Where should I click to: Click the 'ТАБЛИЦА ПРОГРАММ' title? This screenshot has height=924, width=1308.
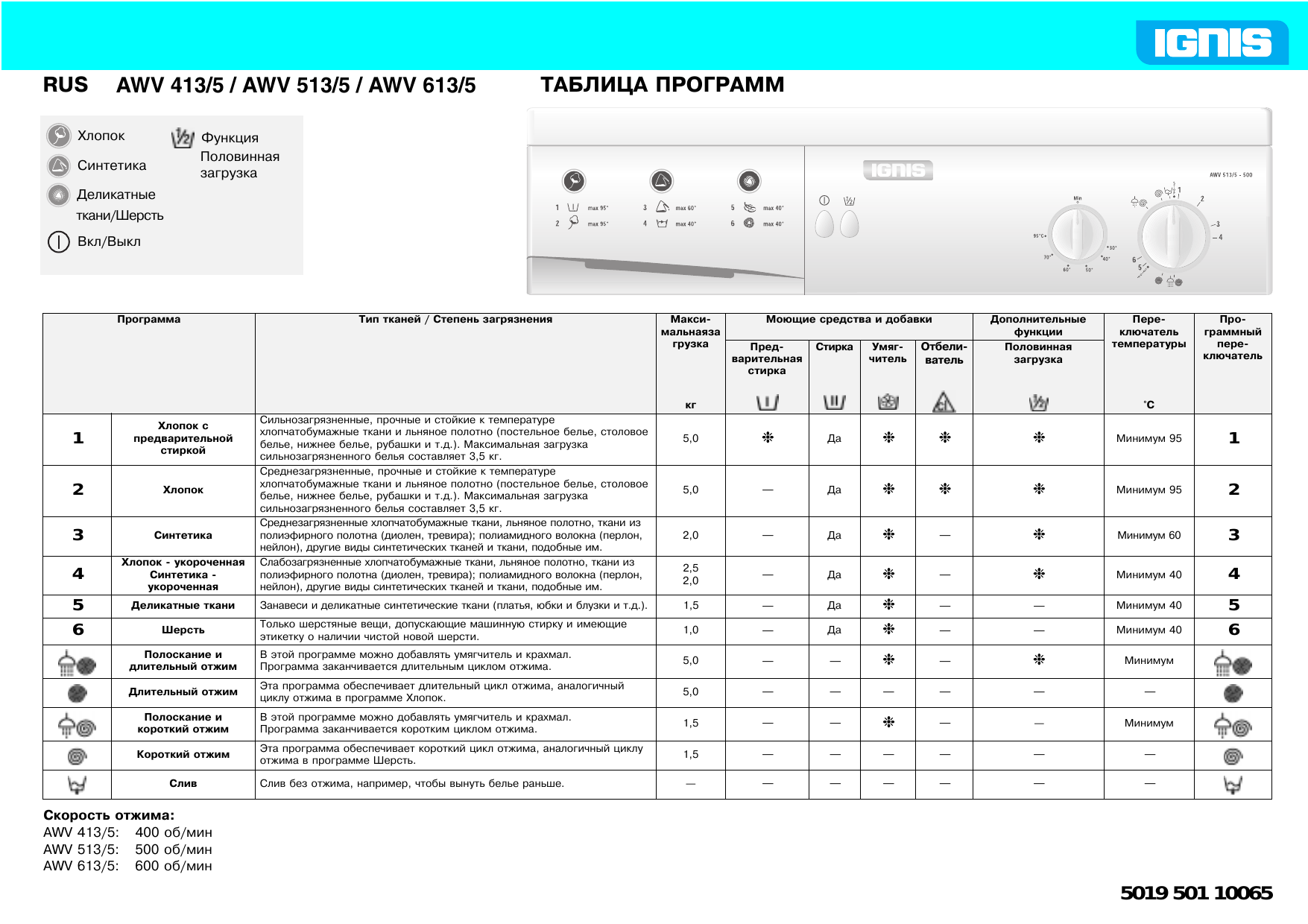pyautogui.click(x=662, y=84)
